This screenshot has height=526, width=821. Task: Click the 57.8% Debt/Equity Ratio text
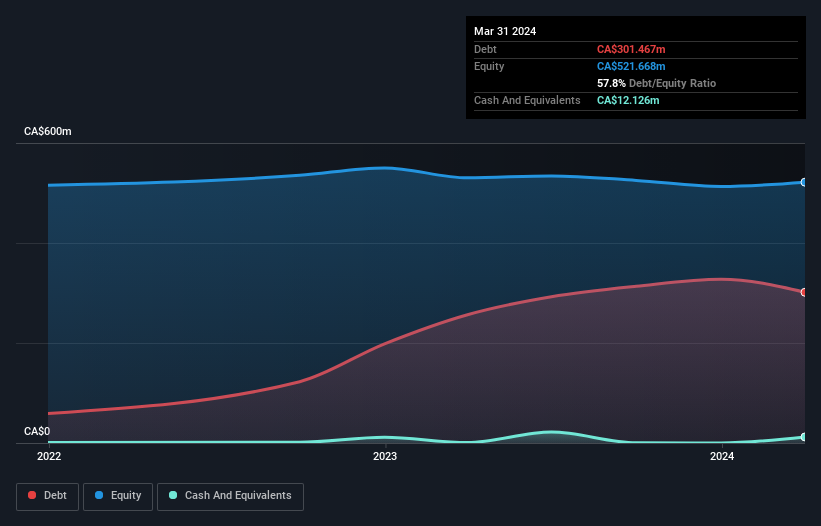(x=657, y=83)
